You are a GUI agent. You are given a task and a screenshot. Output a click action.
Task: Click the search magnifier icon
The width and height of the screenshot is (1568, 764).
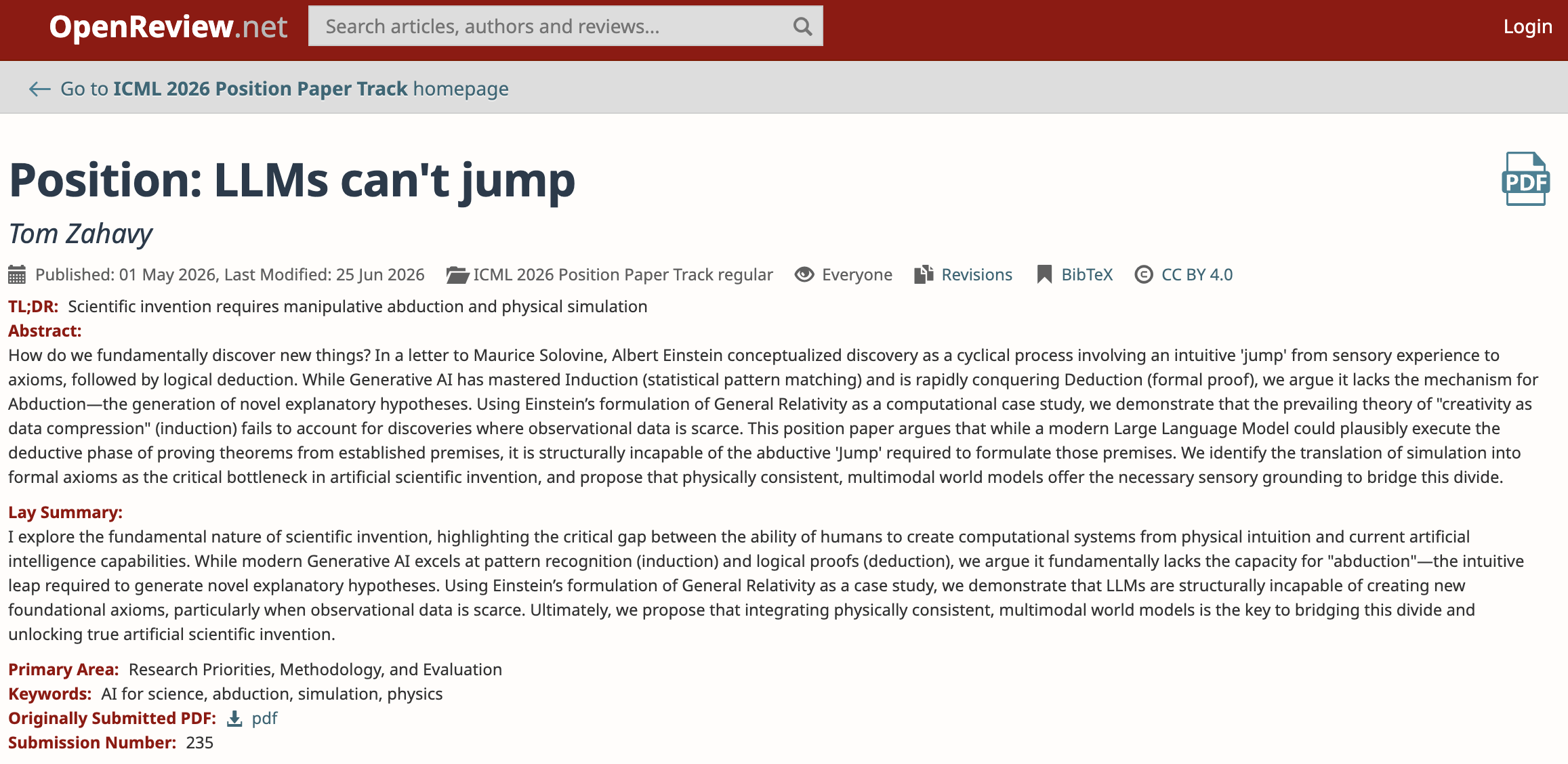pyautogui.click(x=802, y=26)
